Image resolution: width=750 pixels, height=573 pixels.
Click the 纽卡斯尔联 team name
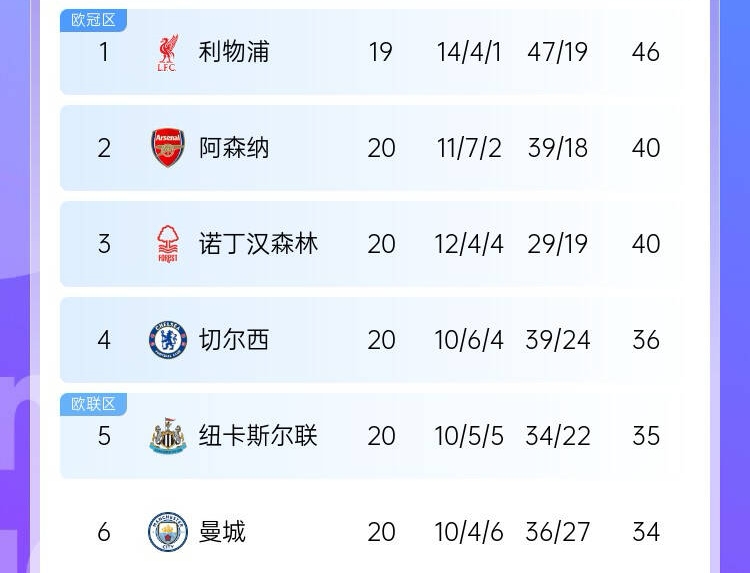258,436
